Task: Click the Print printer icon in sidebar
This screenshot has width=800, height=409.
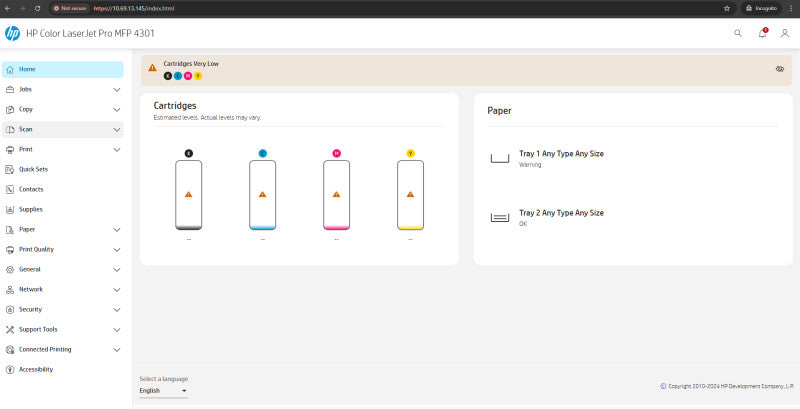Action: pyautogui.click(x=10, y=149)
